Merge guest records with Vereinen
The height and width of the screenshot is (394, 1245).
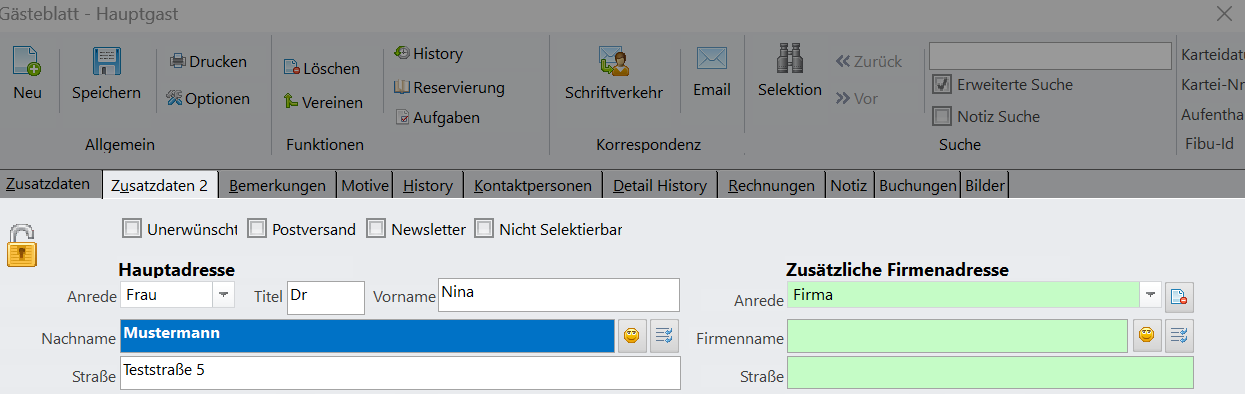pos(322,101)
